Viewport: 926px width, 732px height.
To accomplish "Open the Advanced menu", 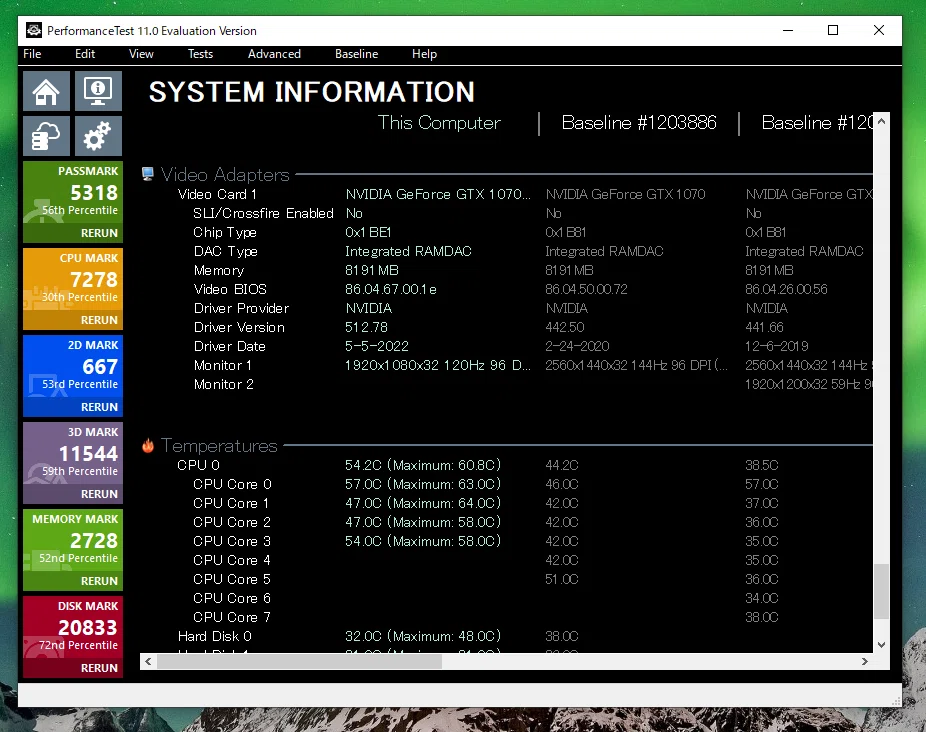I will pyautogui.click(x=274, y=54).
